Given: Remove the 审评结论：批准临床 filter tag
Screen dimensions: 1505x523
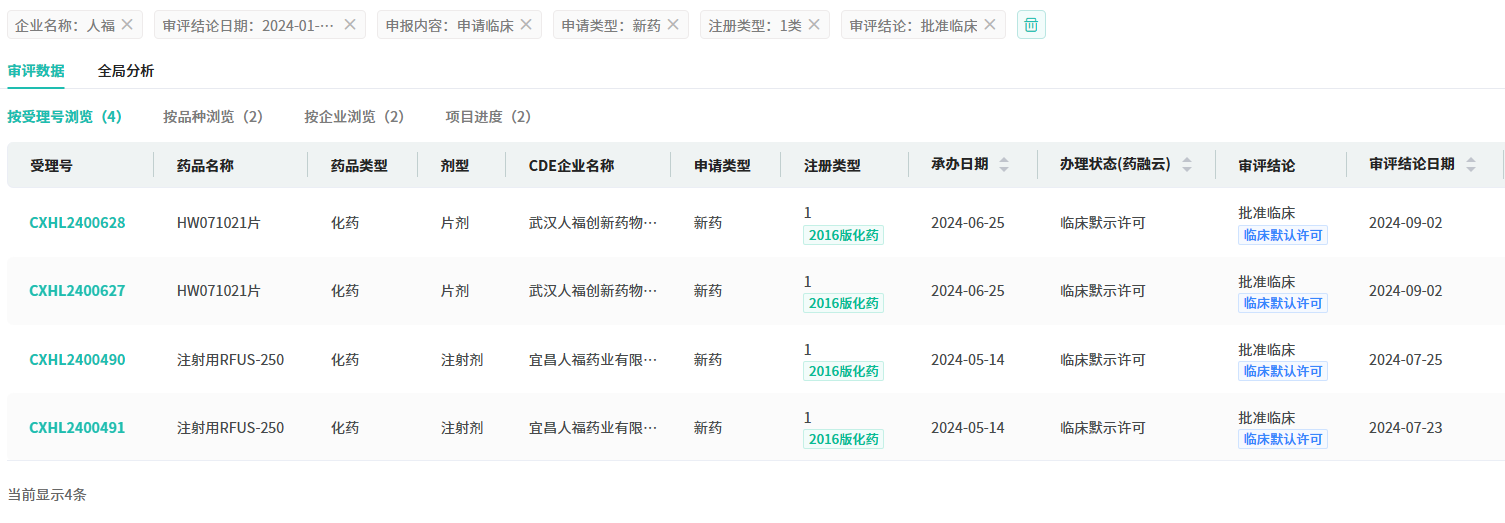Looking at the screenshot, I should (990, 25).
